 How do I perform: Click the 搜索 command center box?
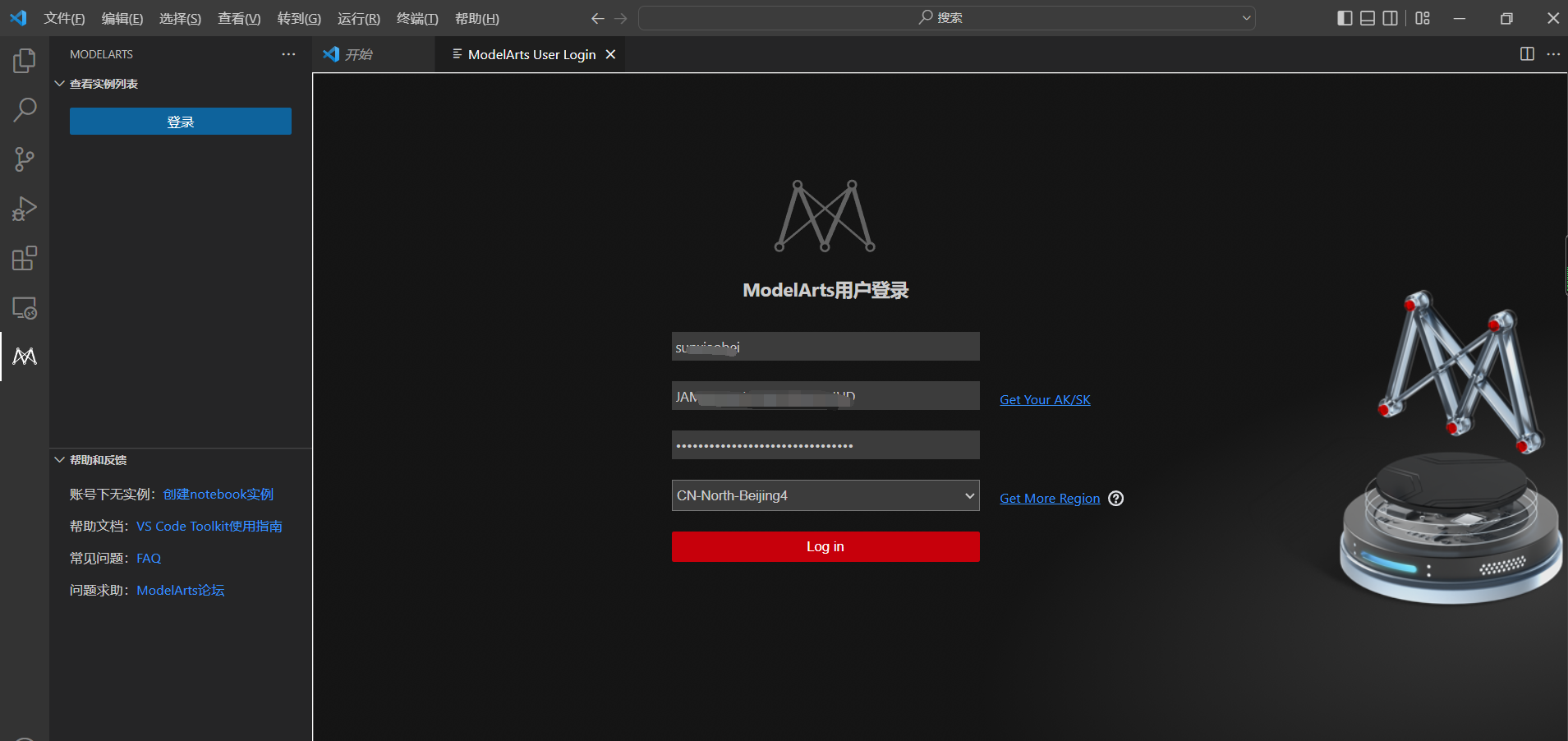946,18
